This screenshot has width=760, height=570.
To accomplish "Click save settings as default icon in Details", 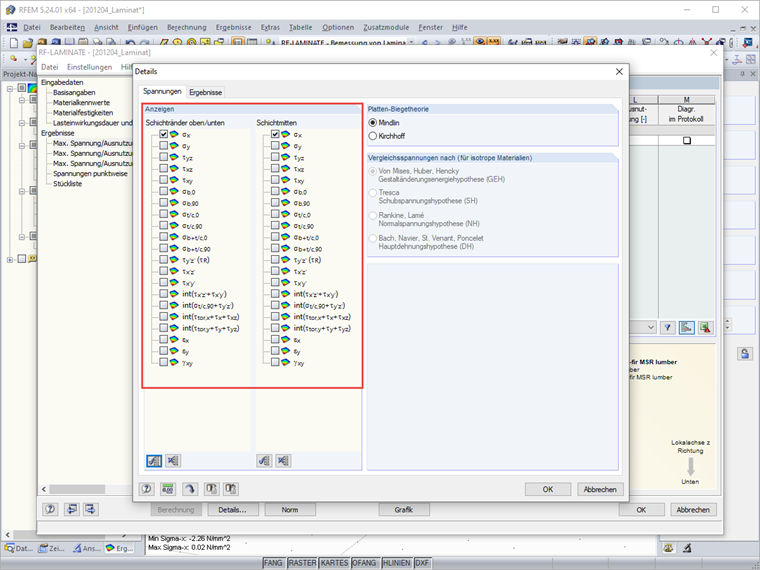I will click(x=231, y=489).
